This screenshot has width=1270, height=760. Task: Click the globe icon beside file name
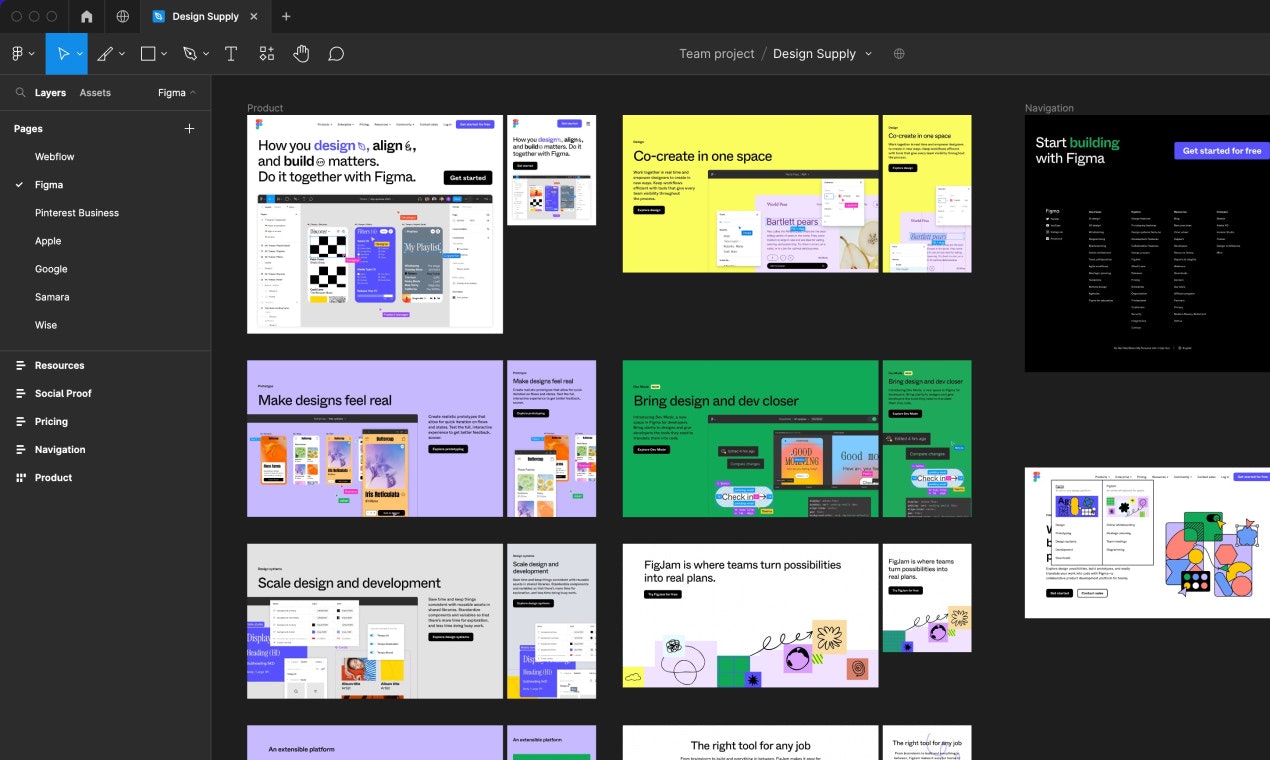(899, 54)
